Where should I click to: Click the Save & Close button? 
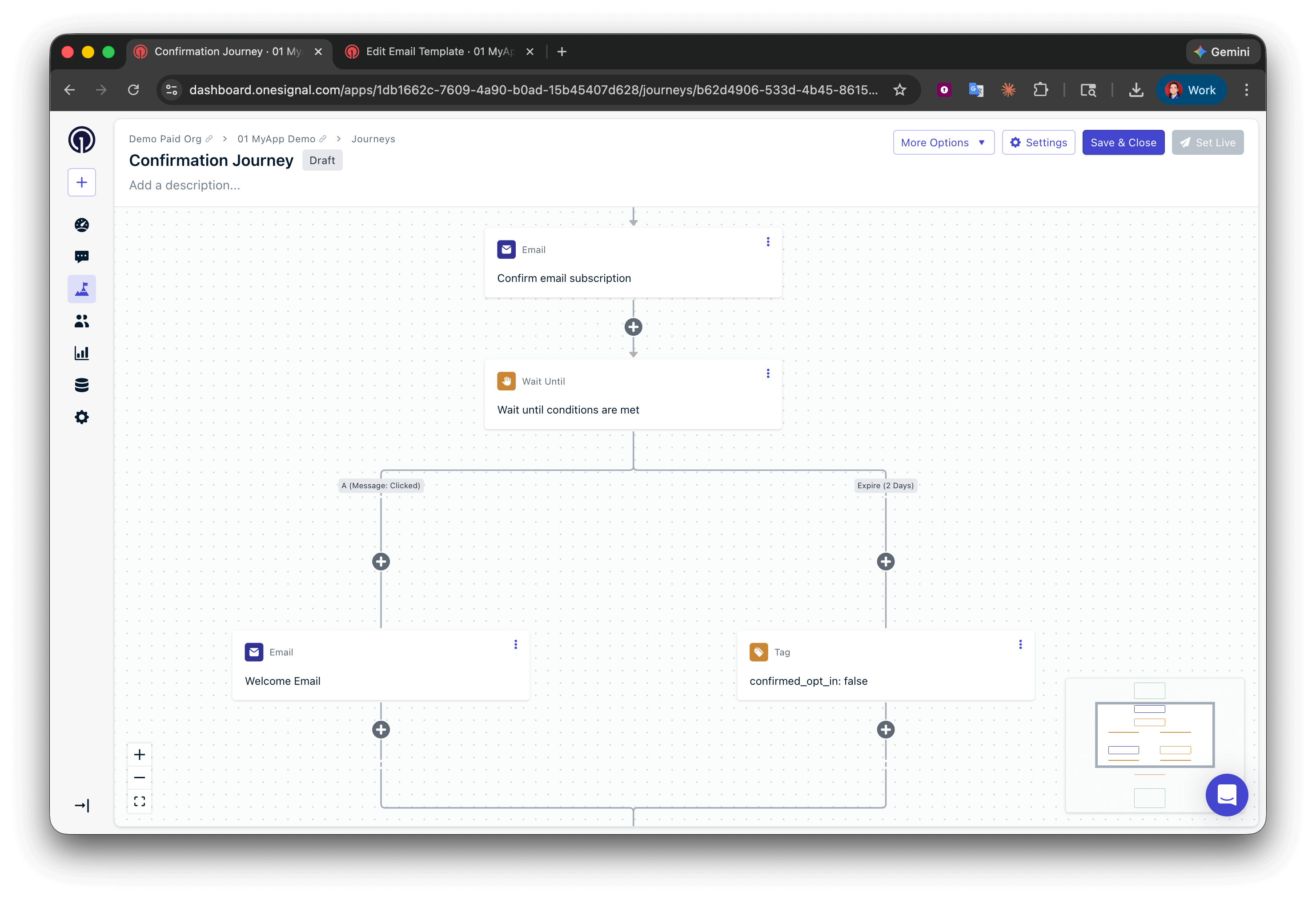coord(1123,143)
